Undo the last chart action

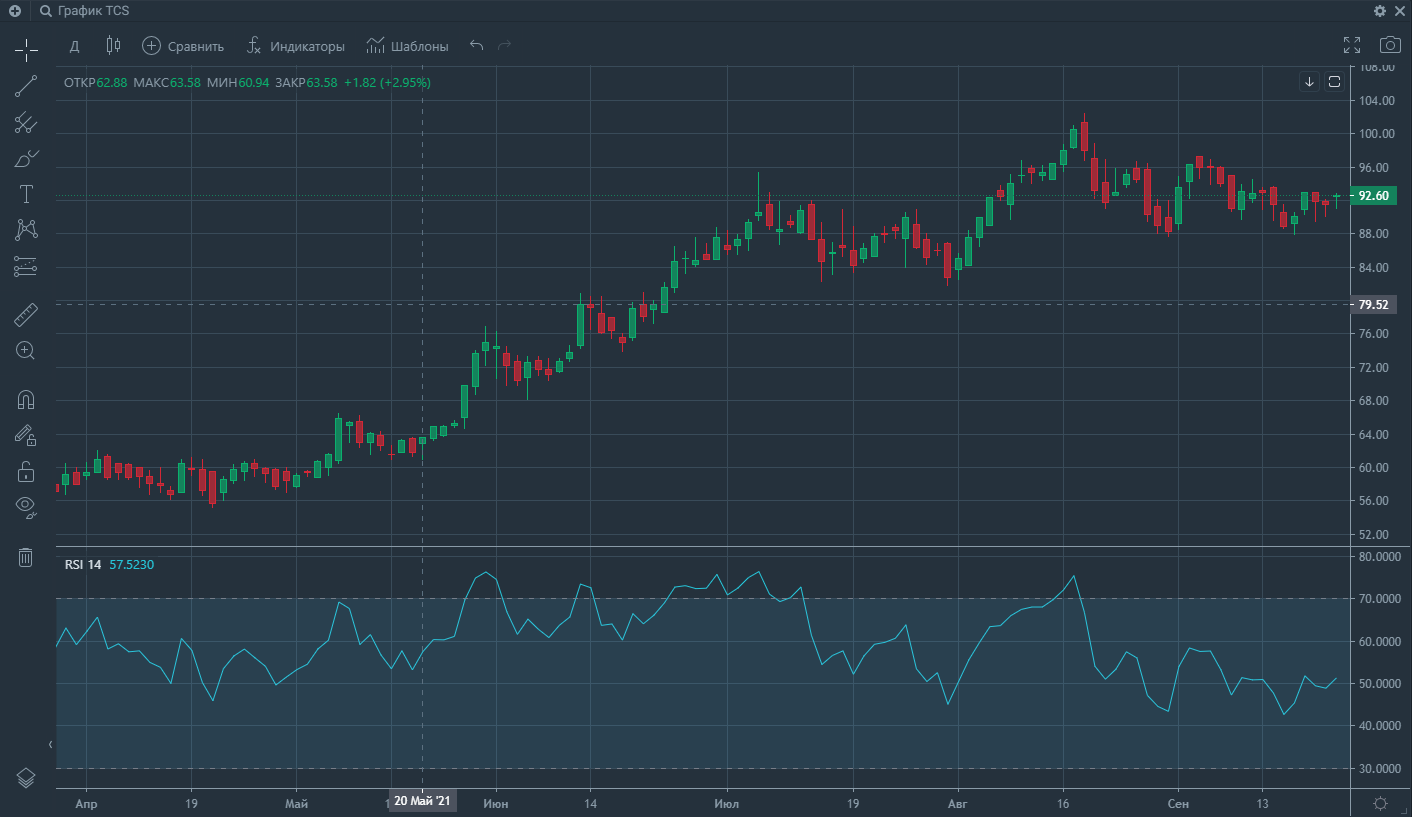pyautogui.click(x=477, y=46)
